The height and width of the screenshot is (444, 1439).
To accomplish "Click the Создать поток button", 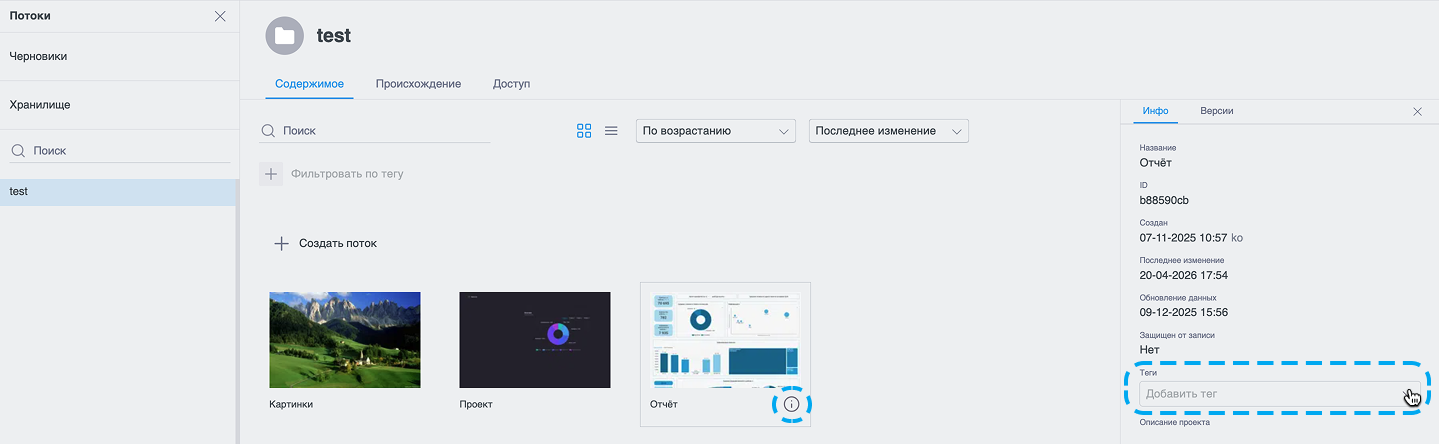I will 325,243.
